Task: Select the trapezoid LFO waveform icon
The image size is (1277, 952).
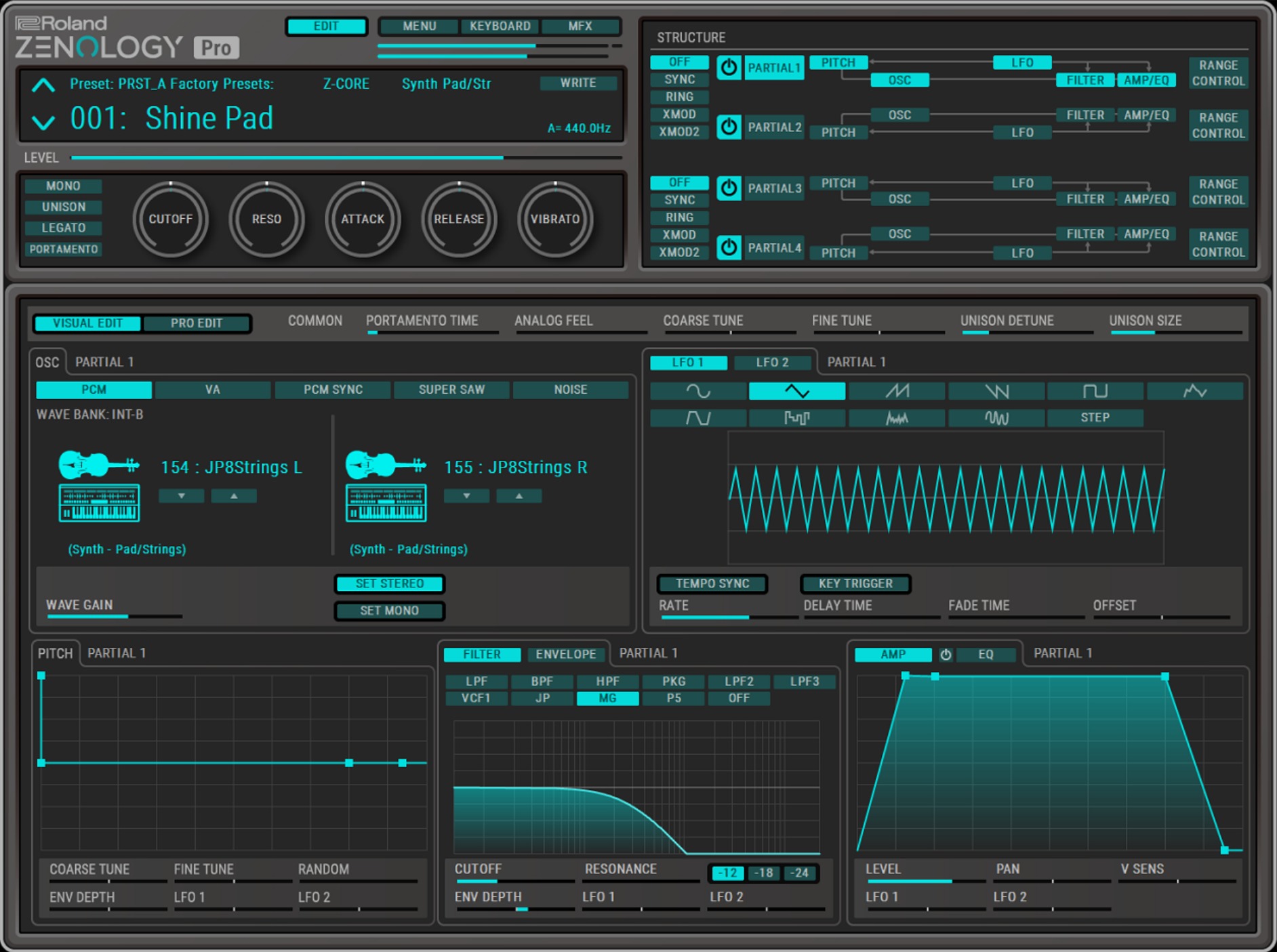Action: pyautogui.click(x=697, y=417)
